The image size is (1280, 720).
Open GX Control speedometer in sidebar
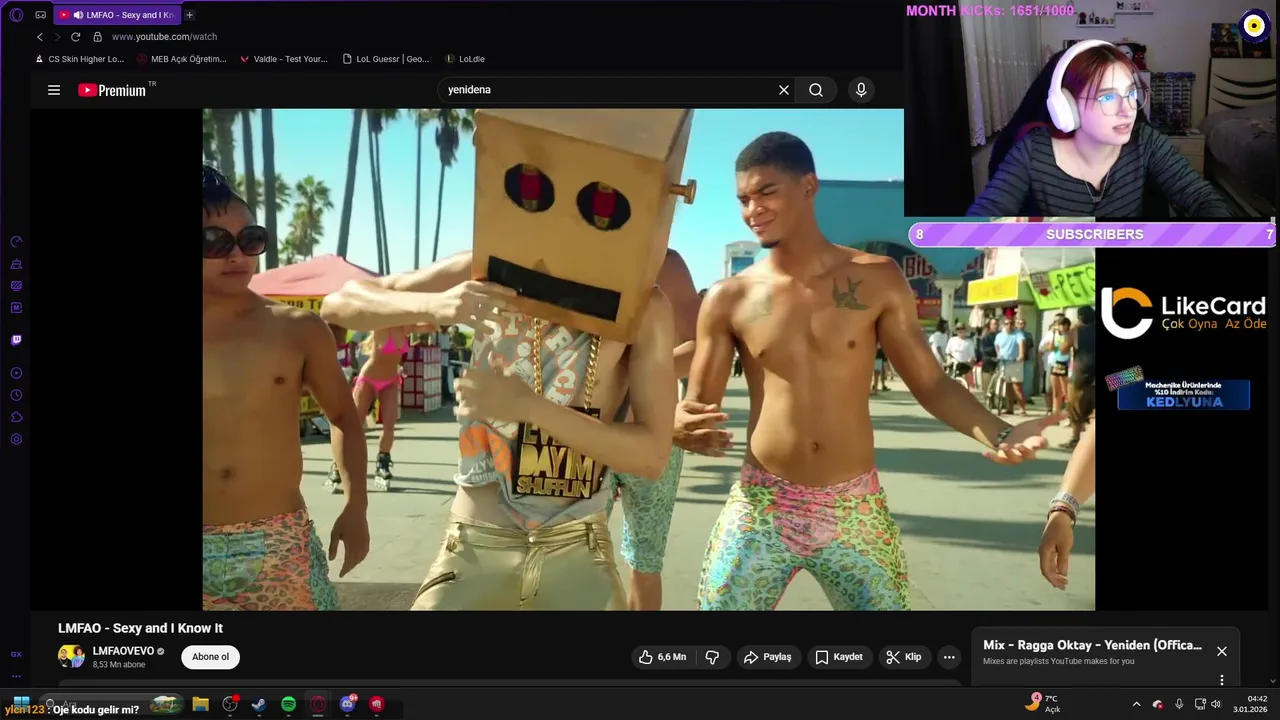pyautogui.click(x=16, y=242)
